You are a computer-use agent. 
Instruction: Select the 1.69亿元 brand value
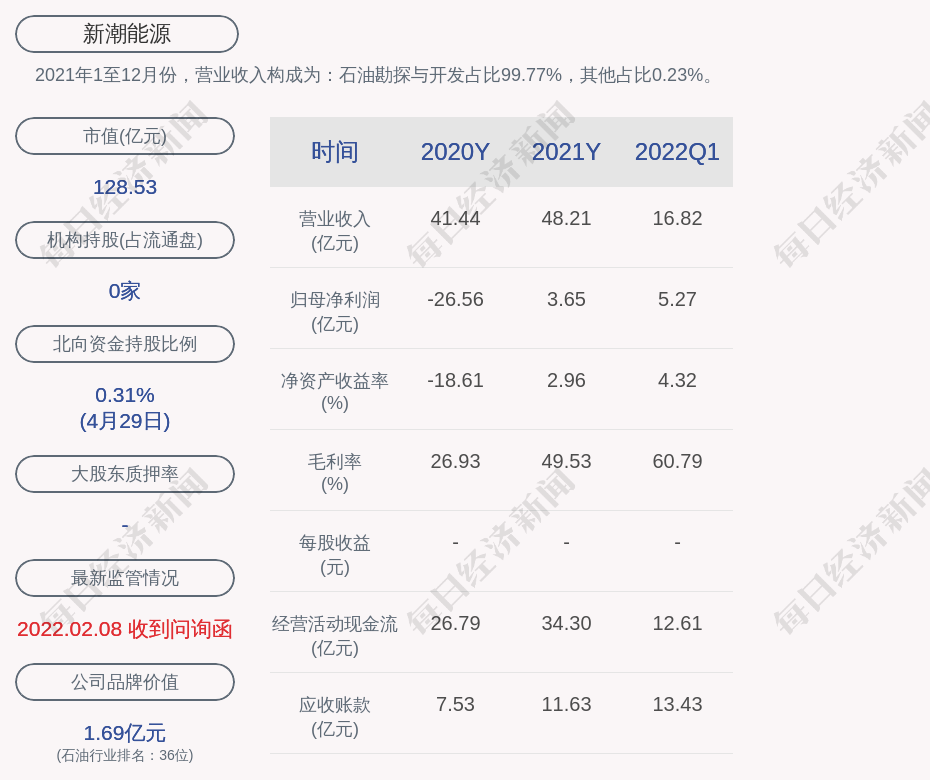(125, 733)
